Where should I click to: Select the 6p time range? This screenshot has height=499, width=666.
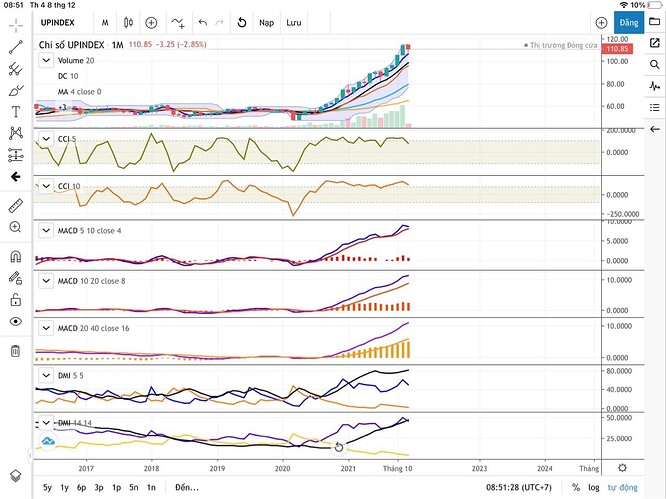pos(82,488)
